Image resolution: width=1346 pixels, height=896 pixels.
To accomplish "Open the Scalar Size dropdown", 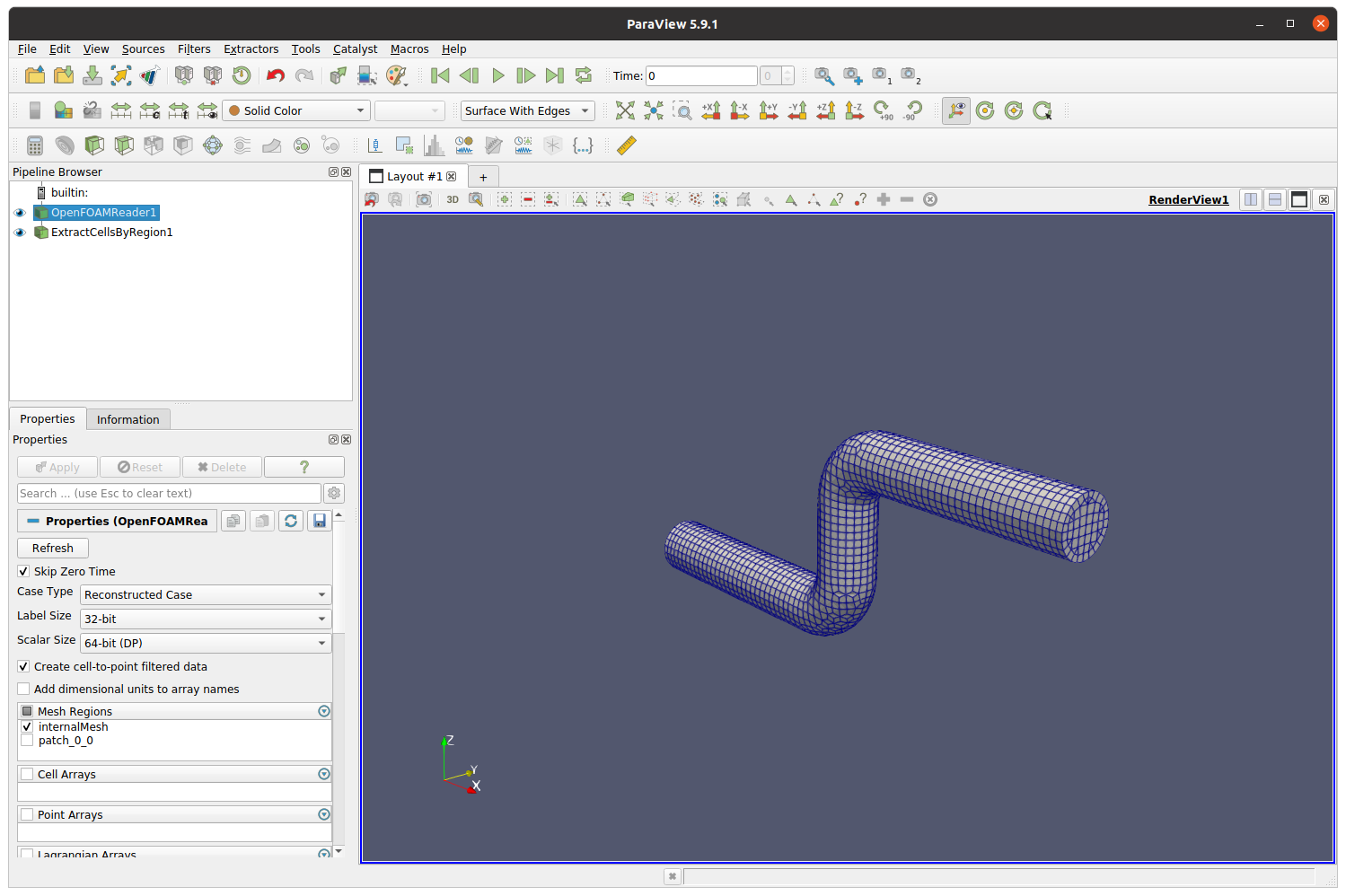I will [x=206, y=643].
